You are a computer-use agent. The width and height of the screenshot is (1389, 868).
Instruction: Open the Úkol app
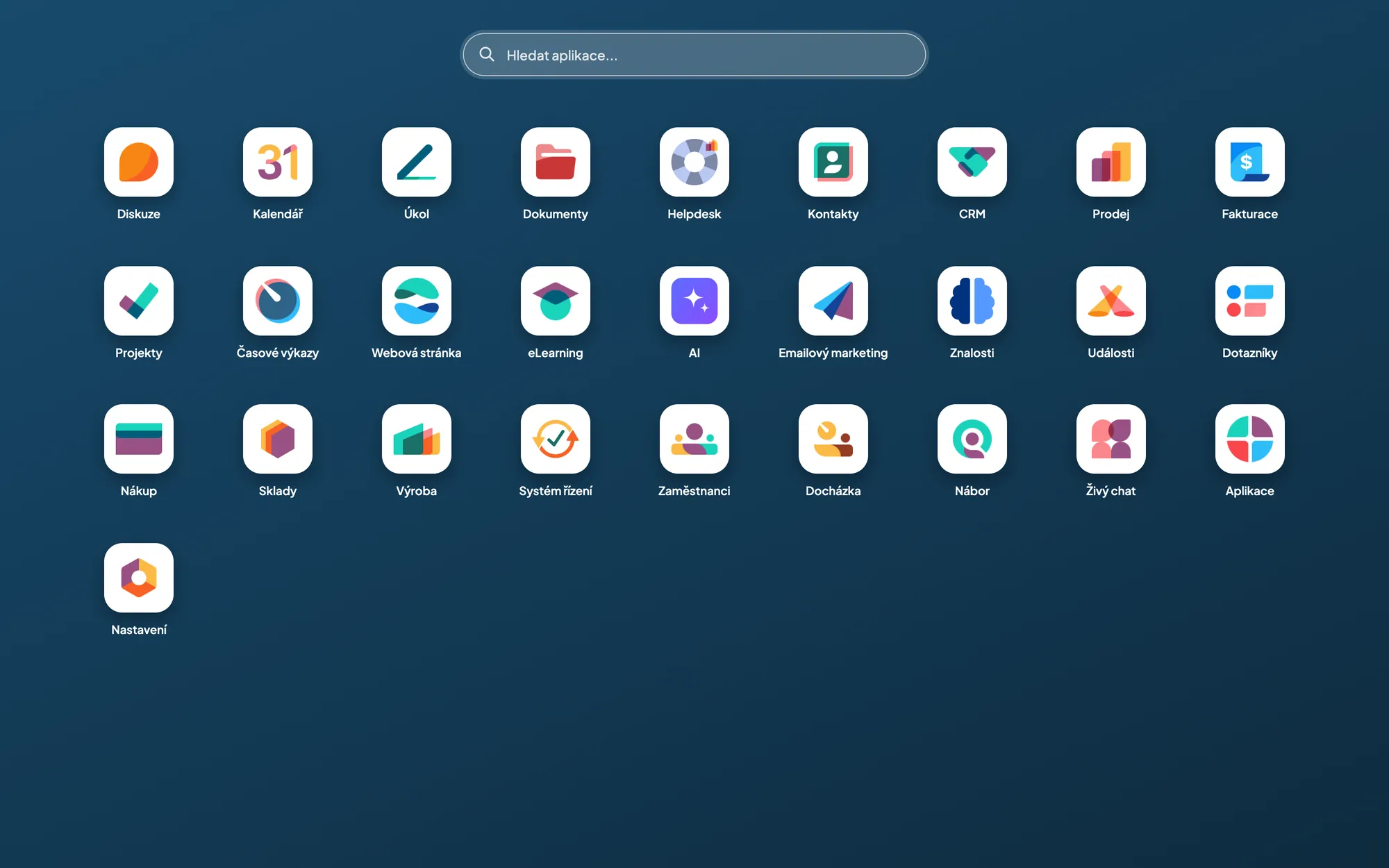(x=417, y=162)
